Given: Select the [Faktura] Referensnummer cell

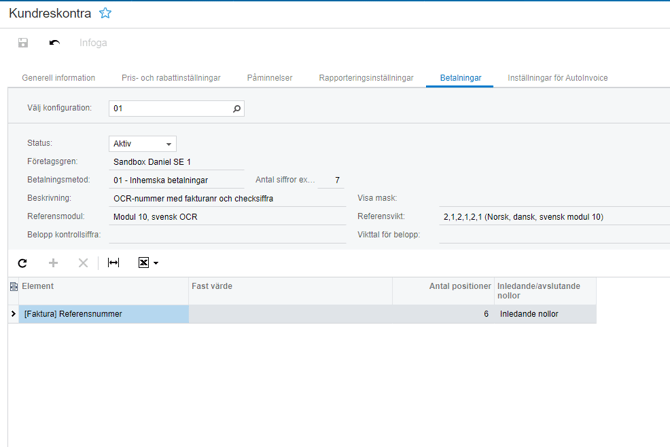Looking at the screenshot, I should (x=104, y=314).
